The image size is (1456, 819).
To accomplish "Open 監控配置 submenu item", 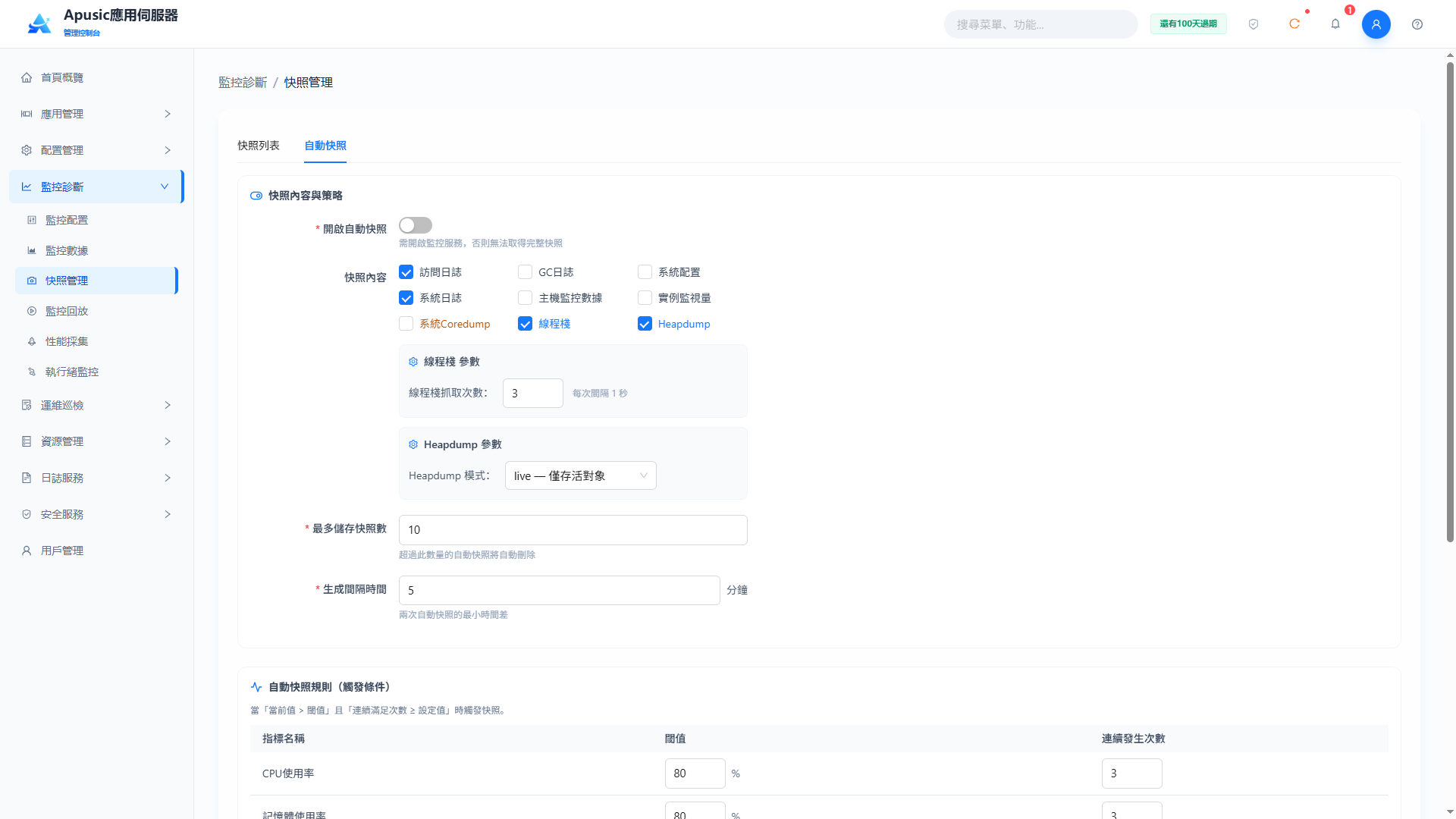I will tap(97, 220).
